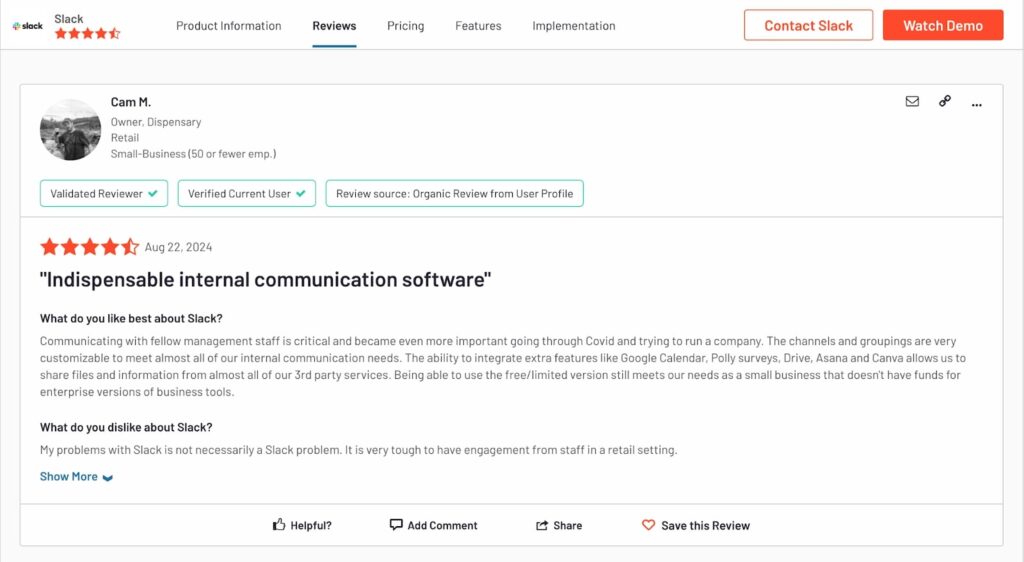Click the header star rating under Slack
The height and width of the screenshot is (562, 1024).
88,33
